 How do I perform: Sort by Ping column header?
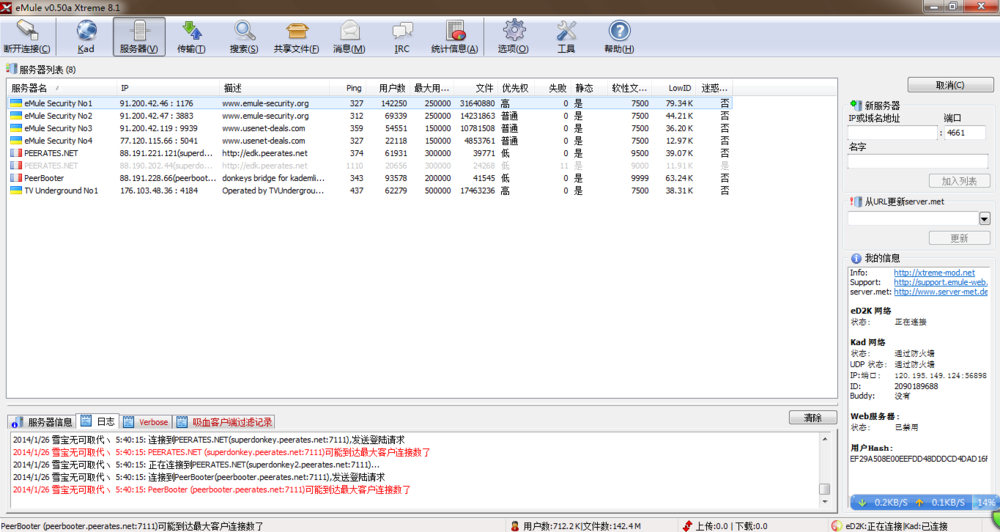(348, 88)
